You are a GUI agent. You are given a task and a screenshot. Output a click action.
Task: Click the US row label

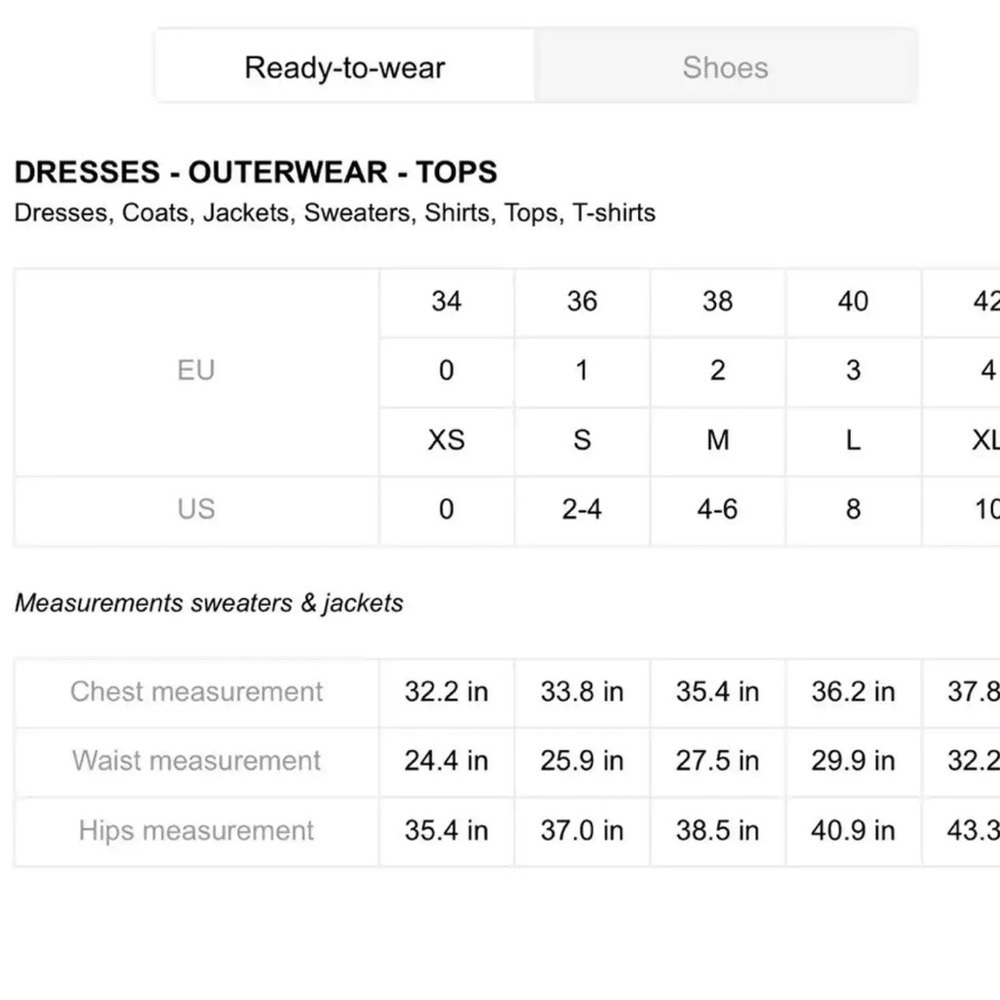[196, 509]
